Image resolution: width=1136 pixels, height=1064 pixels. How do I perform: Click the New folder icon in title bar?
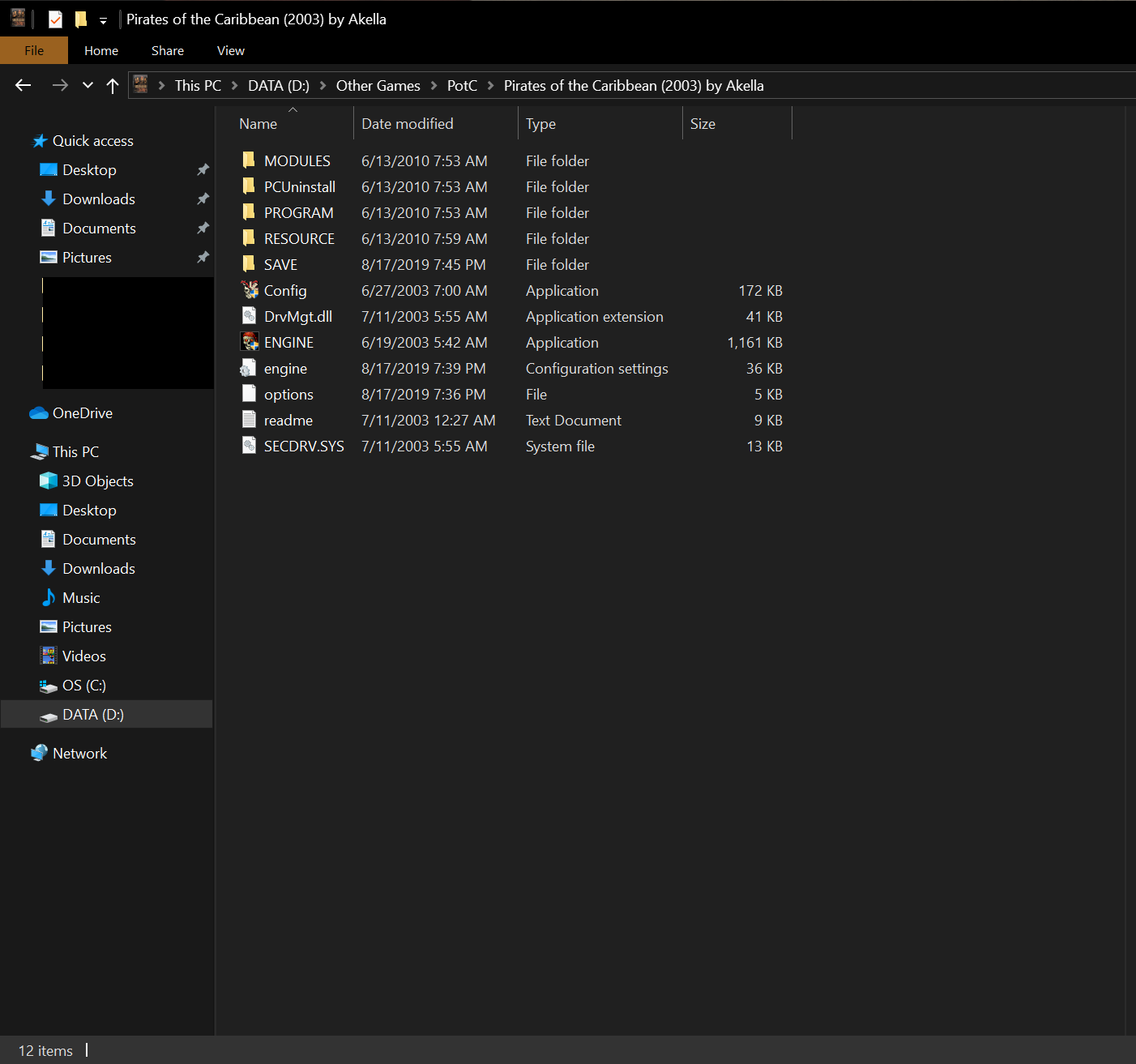[80, 19]
